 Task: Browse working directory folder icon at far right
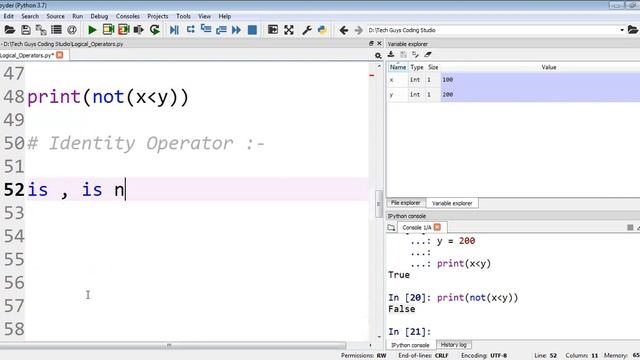click(633, 30)
